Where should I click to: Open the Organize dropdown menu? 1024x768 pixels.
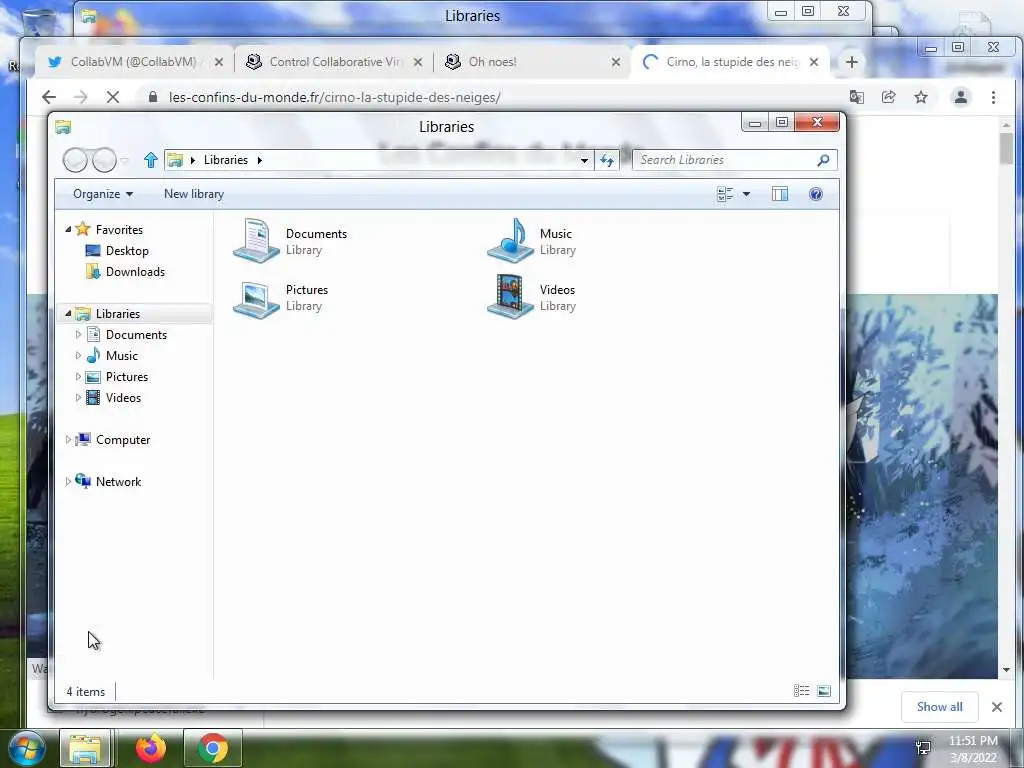tap(103, 194)
